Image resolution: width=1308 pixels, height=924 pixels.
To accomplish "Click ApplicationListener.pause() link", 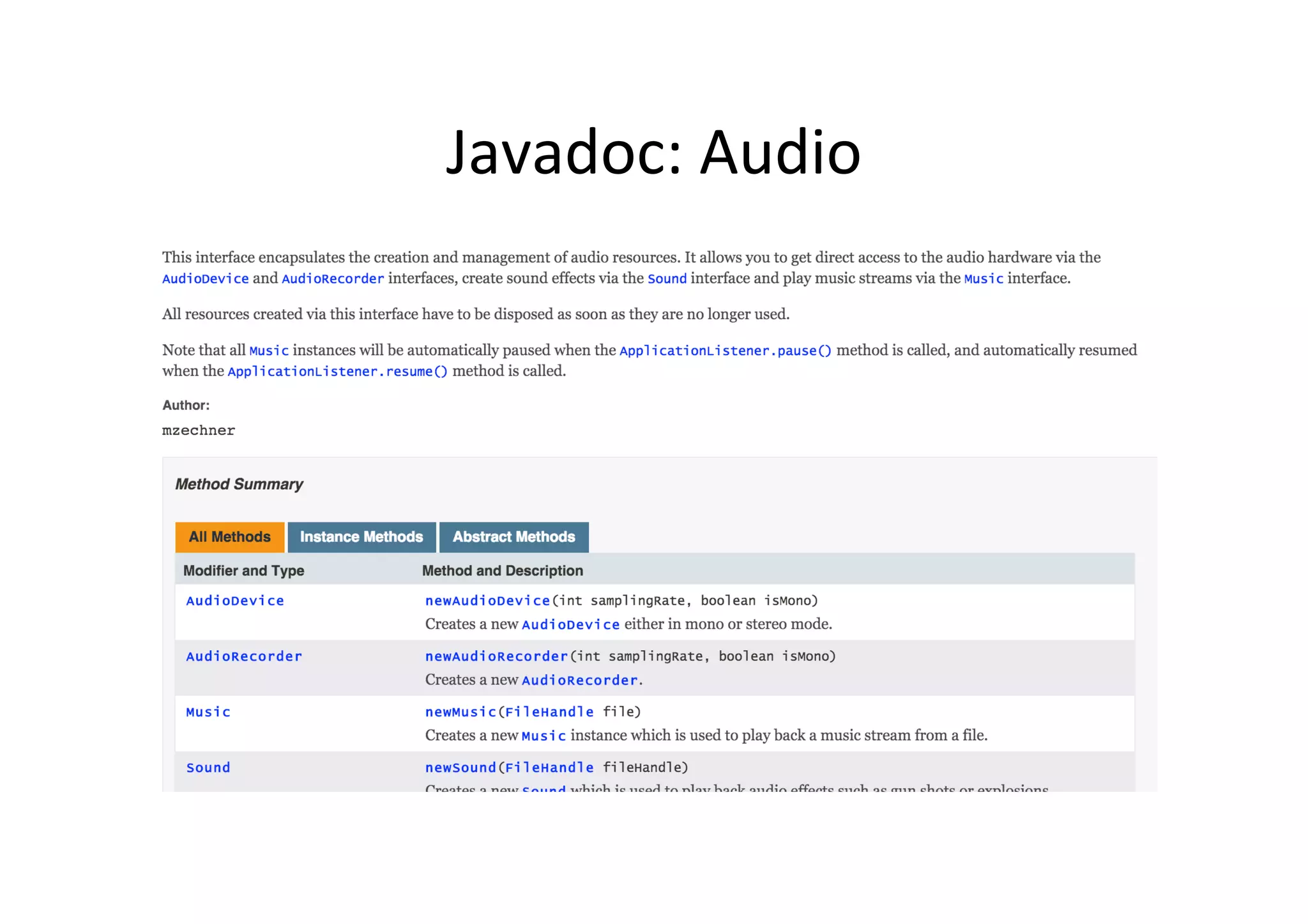I will tap(726, 351).
